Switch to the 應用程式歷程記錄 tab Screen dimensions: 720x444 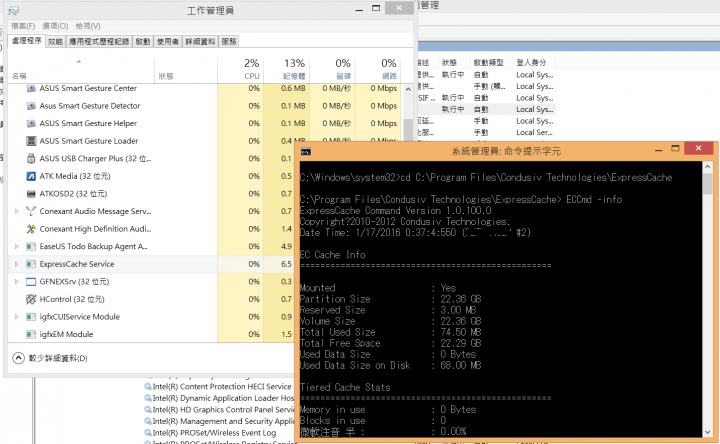point(99,41)
